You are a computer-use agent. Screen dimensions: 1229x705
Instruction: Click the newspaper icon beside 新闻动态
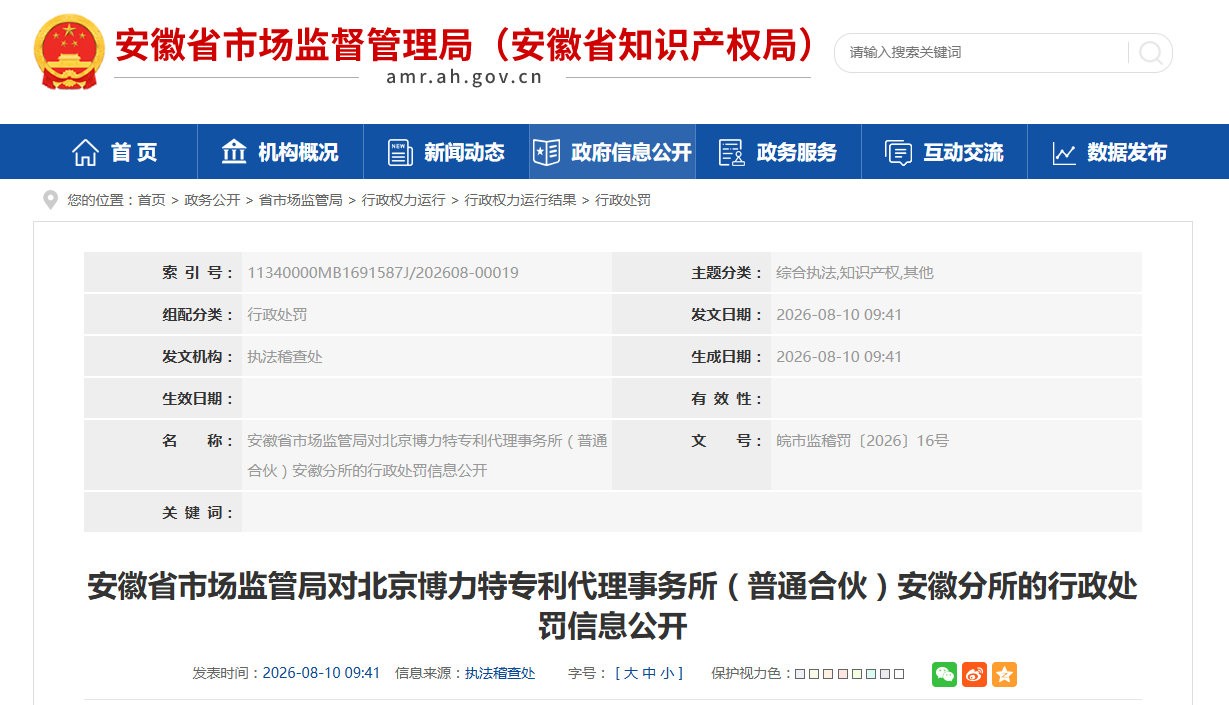point(400,153)
